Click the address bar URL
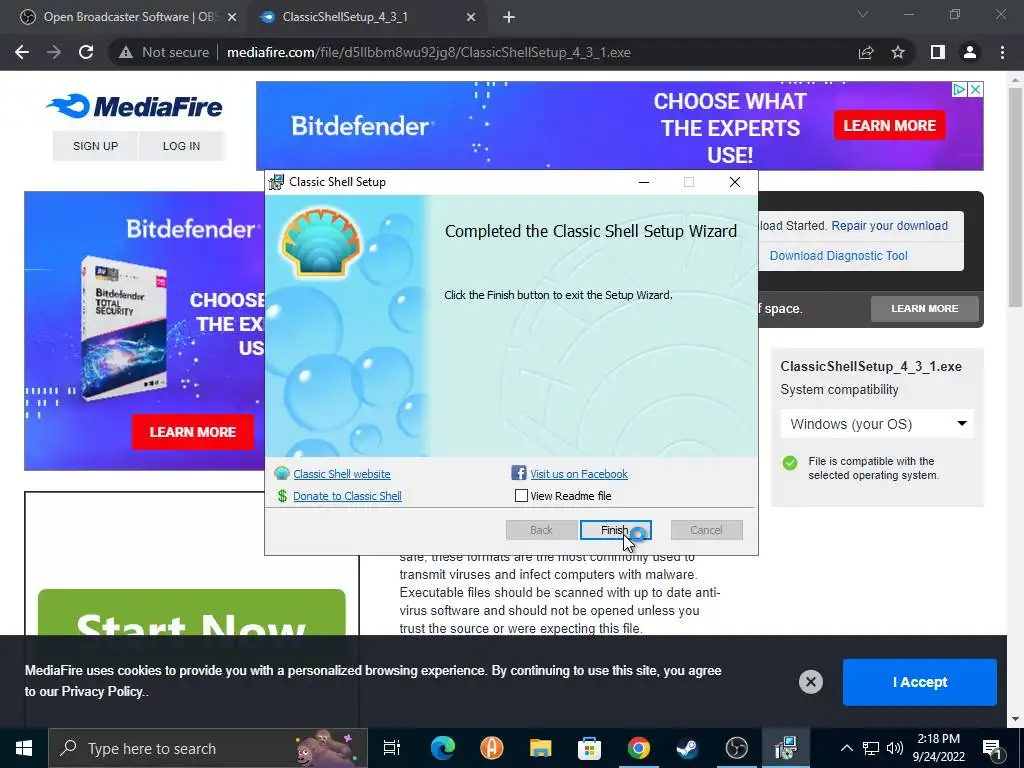 (x=428, y=52)
